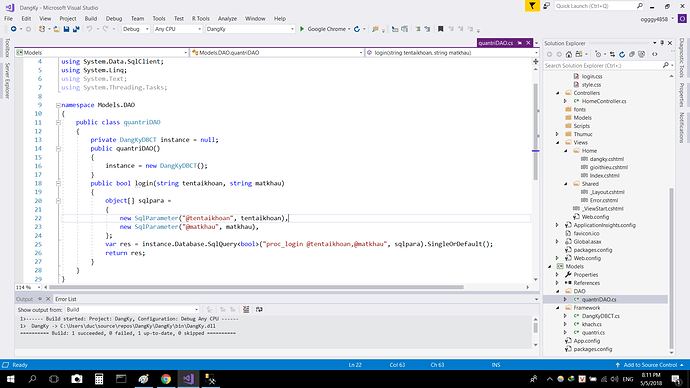The width and height of the screenshot is (690, 388).
Task: Open the Calculator from the taskbar
Action: 99,379
